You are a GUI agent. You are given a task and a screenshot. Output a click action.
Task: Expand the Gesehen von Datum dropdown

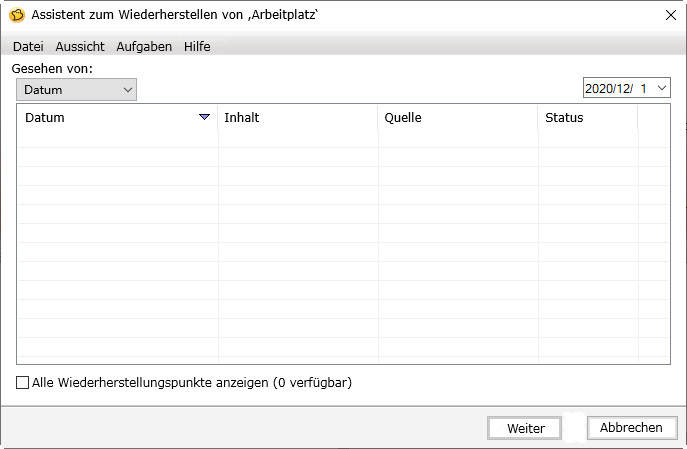pyautogui.click(x=77, y=90)
